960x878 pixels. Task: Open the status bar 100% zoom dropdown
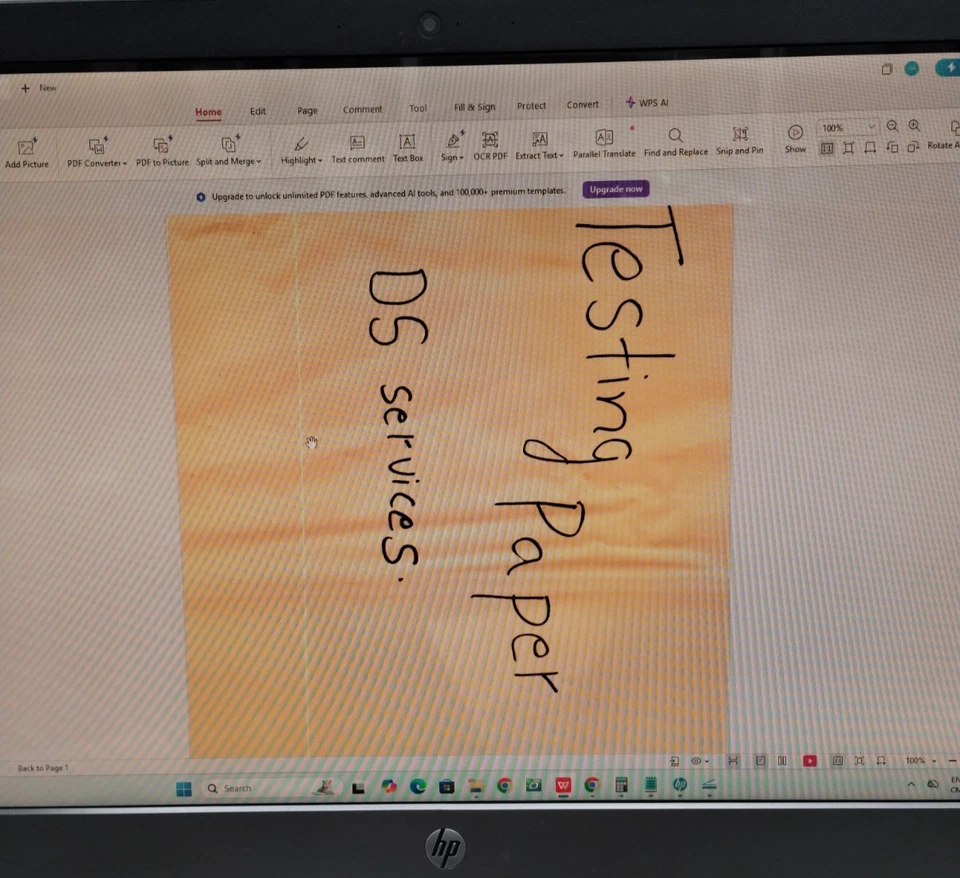921,760
